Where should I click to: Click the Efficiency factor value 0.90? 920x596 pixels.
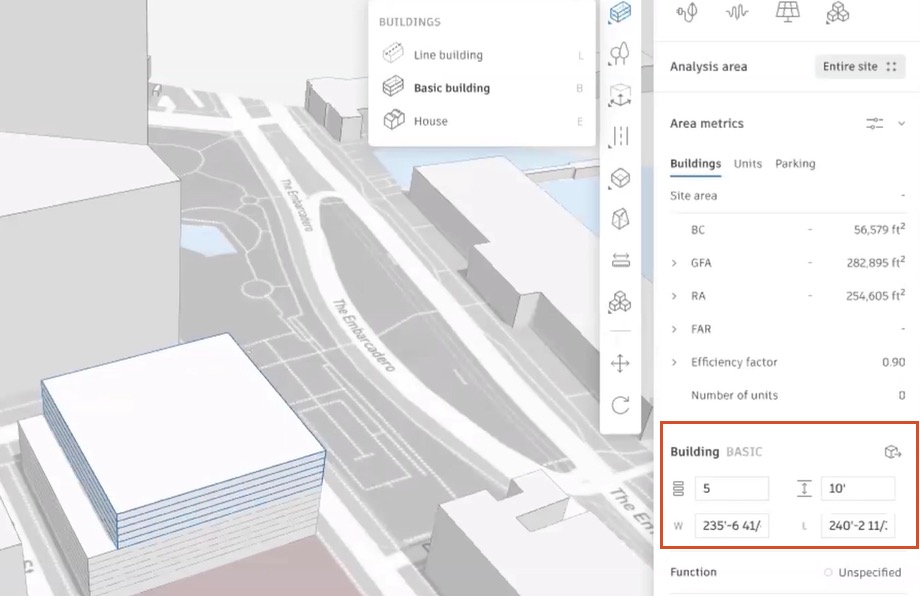(x=894, y=363)
